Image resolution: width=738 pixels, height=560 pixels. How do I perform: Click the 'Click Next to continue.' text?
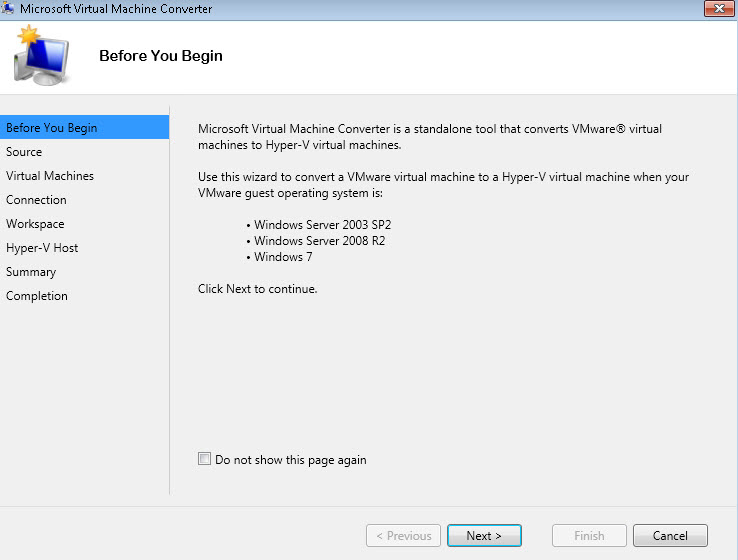tap(257, 289)
